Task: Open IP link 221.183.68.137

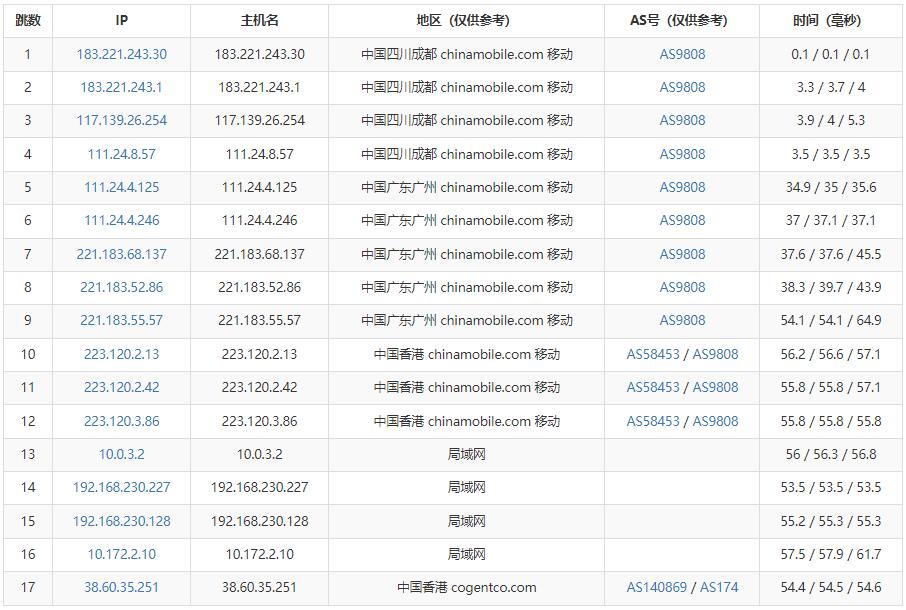Action: [x=121, y=254]
